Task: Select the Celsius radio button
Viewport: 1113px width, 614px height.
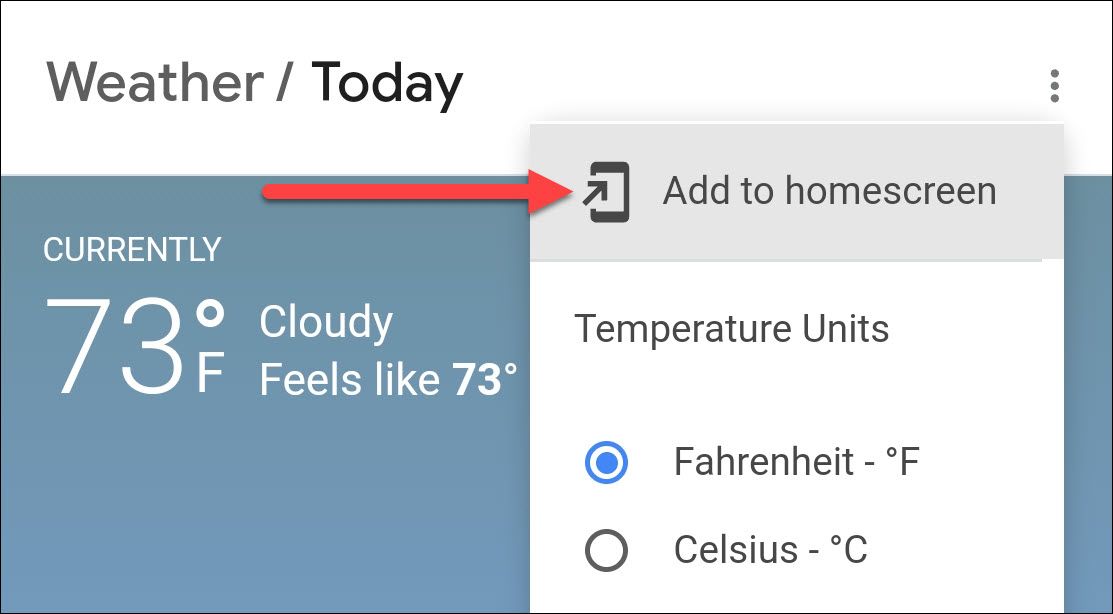Action: (605, 549)
